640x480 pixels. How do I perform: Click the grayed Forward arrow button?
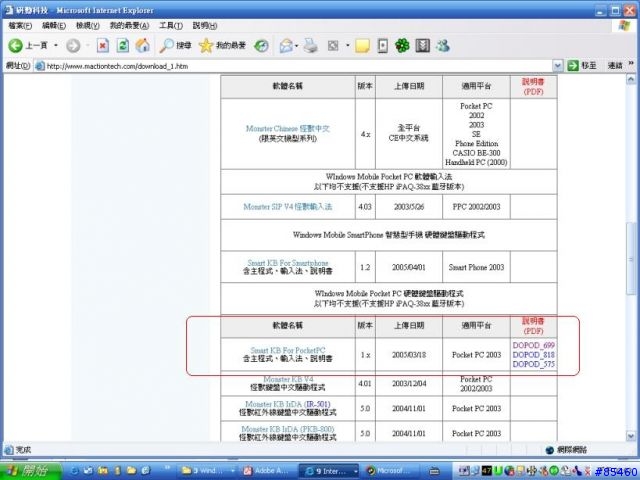[x=73, y=45]
